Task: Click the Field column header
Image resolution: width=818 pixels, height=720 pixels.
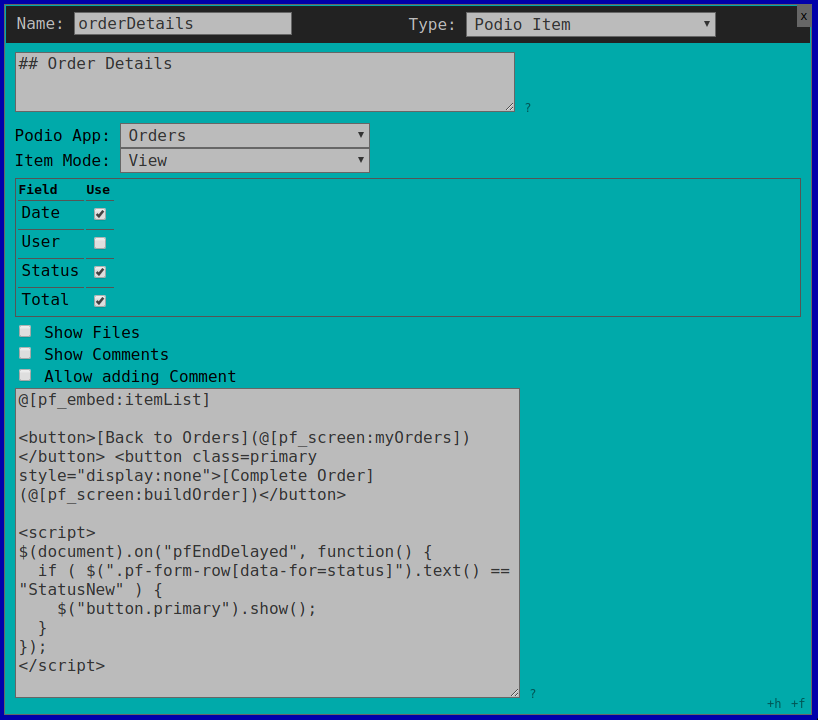Action: [x=38, y=189]
